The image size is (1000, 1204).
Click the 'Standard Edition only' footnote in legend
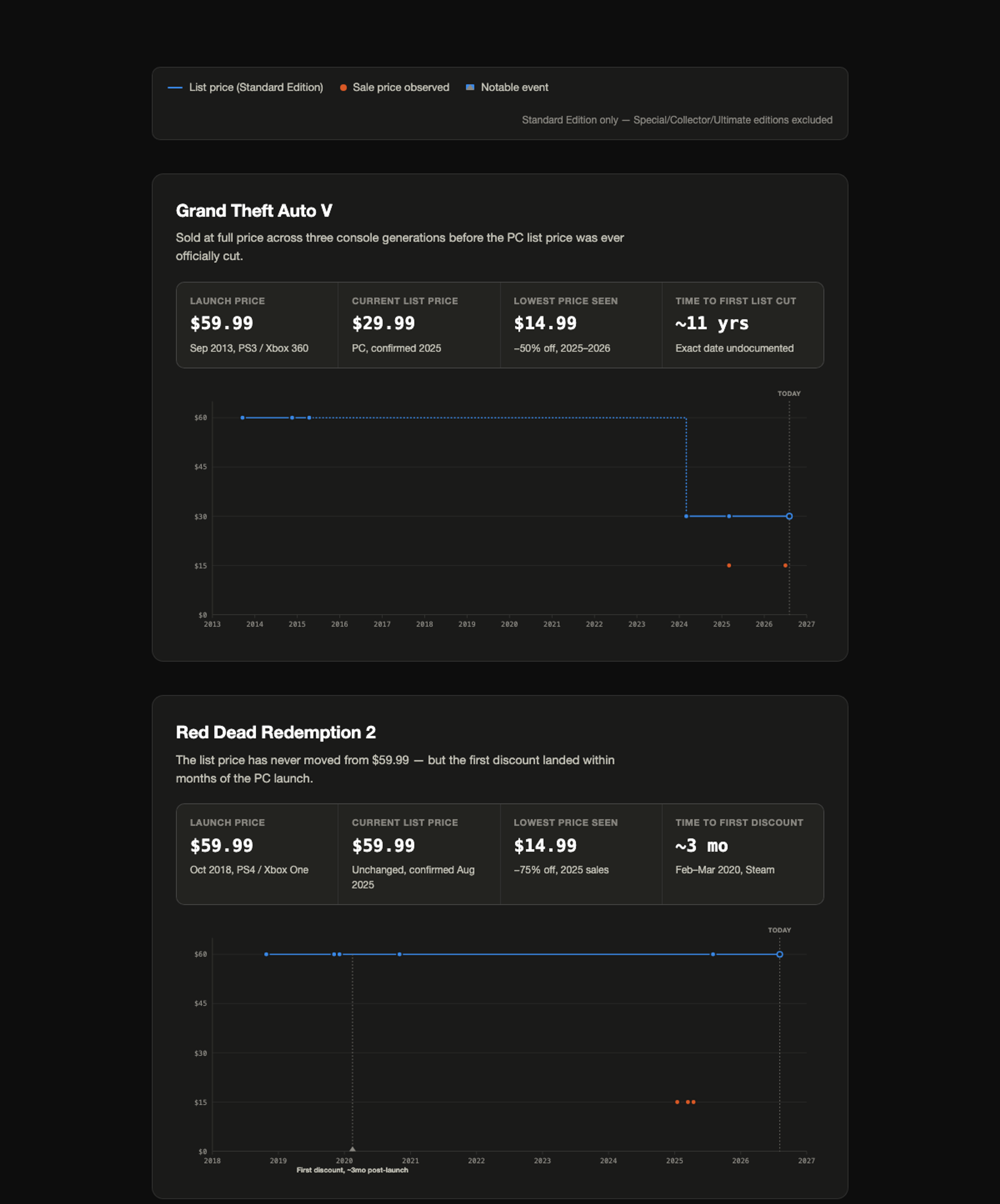677,120
